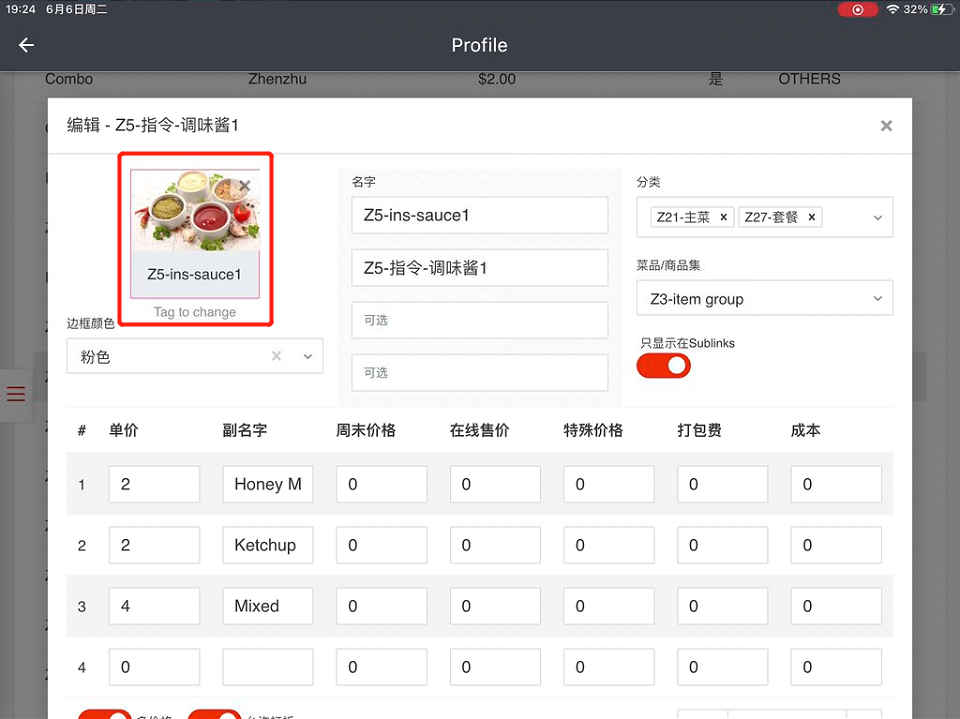Image resolution: width=960 pixels, height=719 pixels.
Task: Edit row 3 单价 value 4
Action: 154,606
